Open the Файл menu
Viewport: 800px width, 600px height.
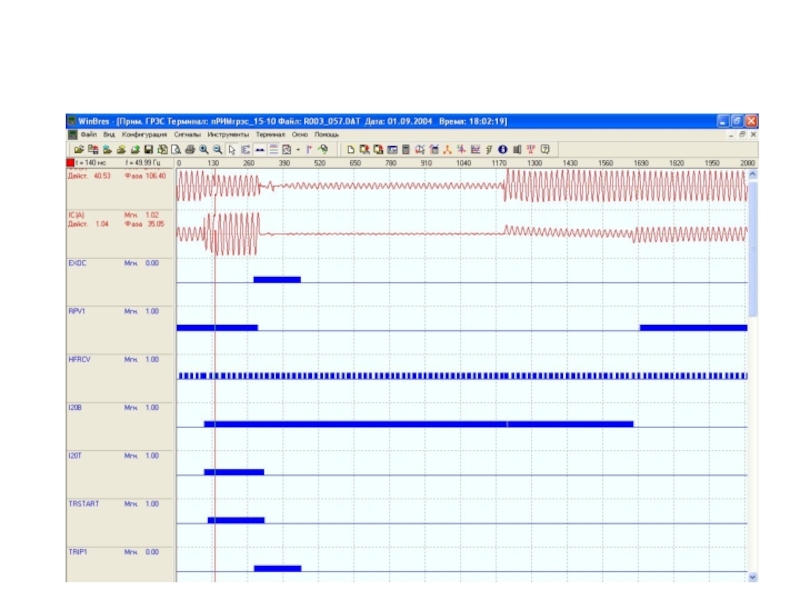(x=88, y=134)
